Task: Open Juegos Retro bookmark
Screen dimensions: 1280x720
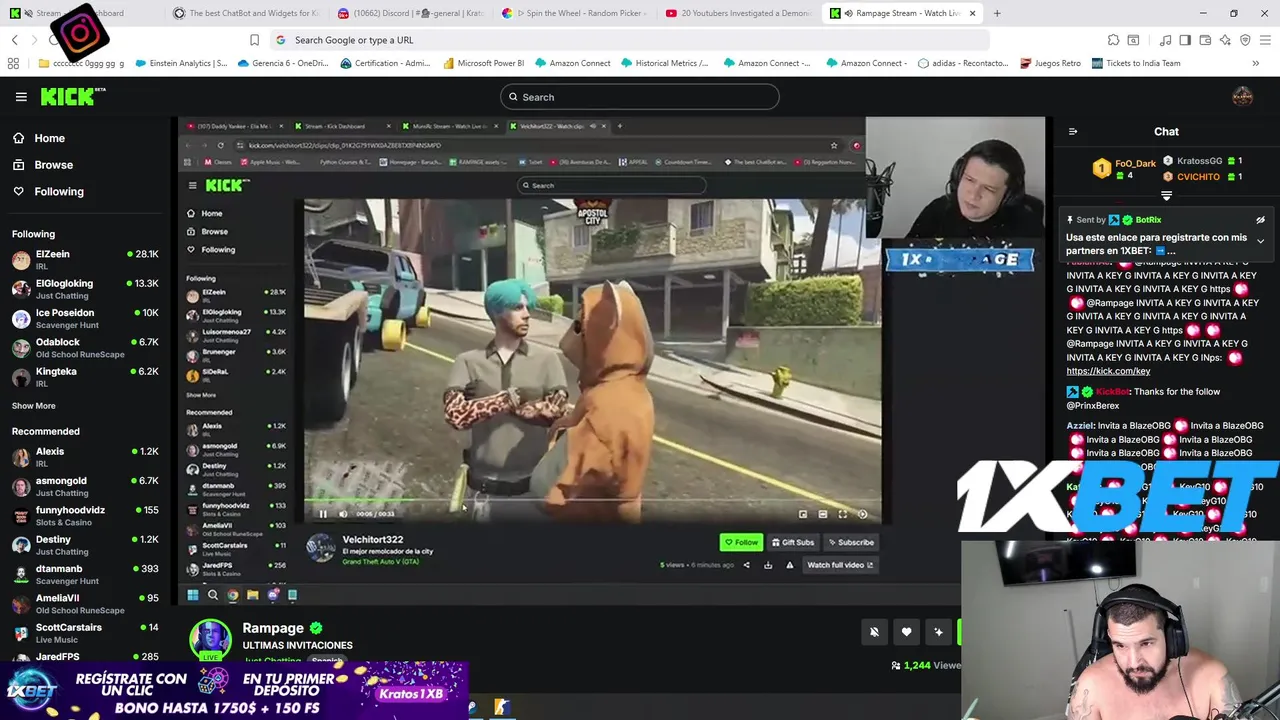Action: (1050, 63)
